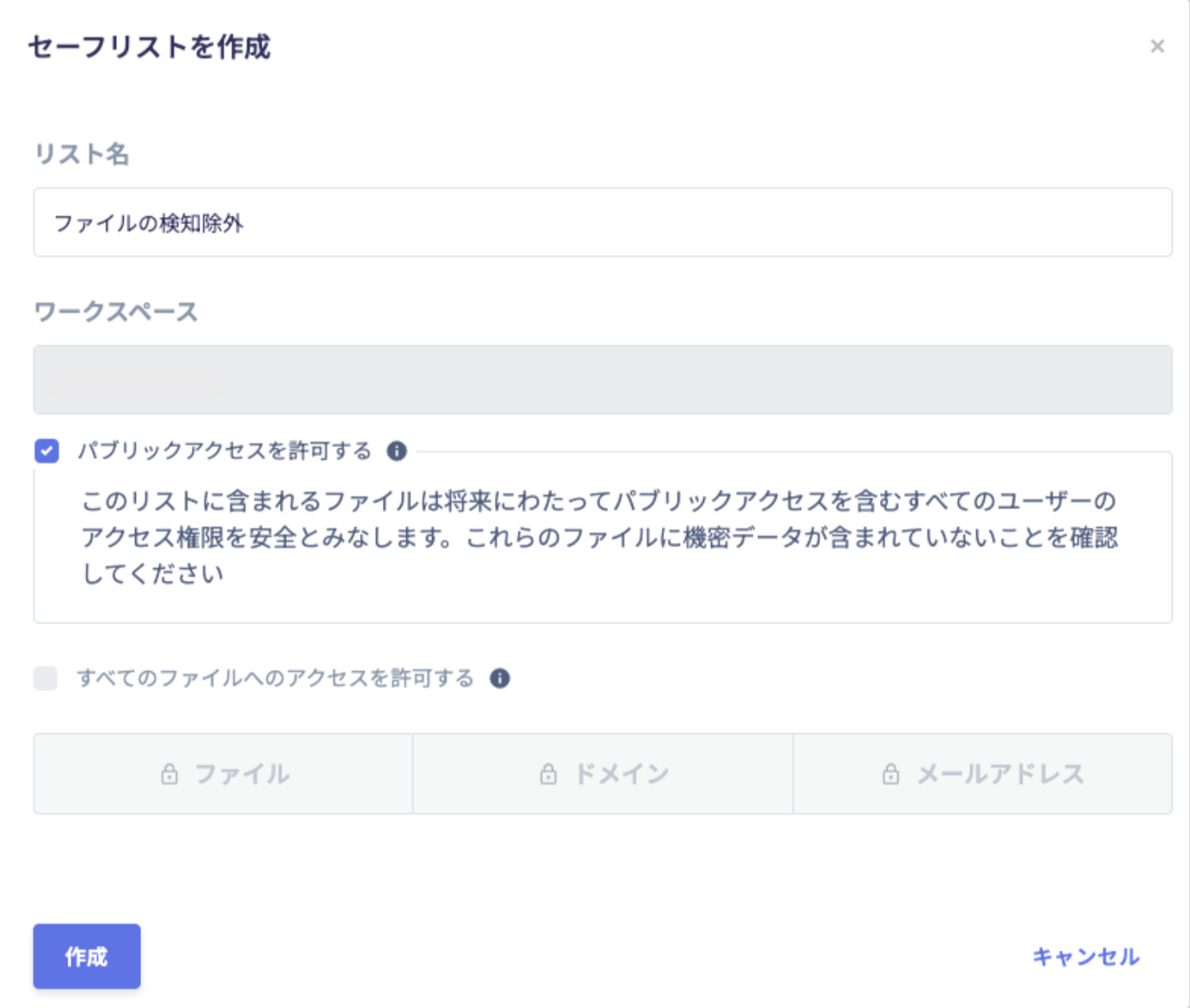This screenshot has width=1190, height=1008.
Task: Click the リスト名 label
Action: point(82,154)
